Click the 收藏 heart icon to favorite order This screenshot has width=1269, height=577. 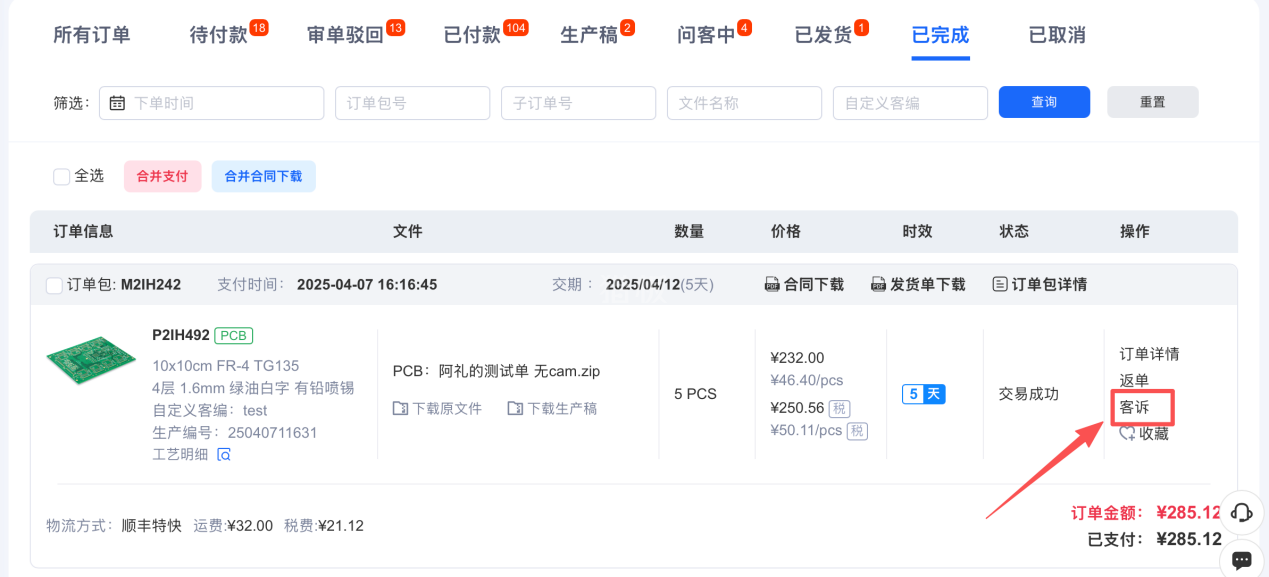click(x=1124, y=433)
